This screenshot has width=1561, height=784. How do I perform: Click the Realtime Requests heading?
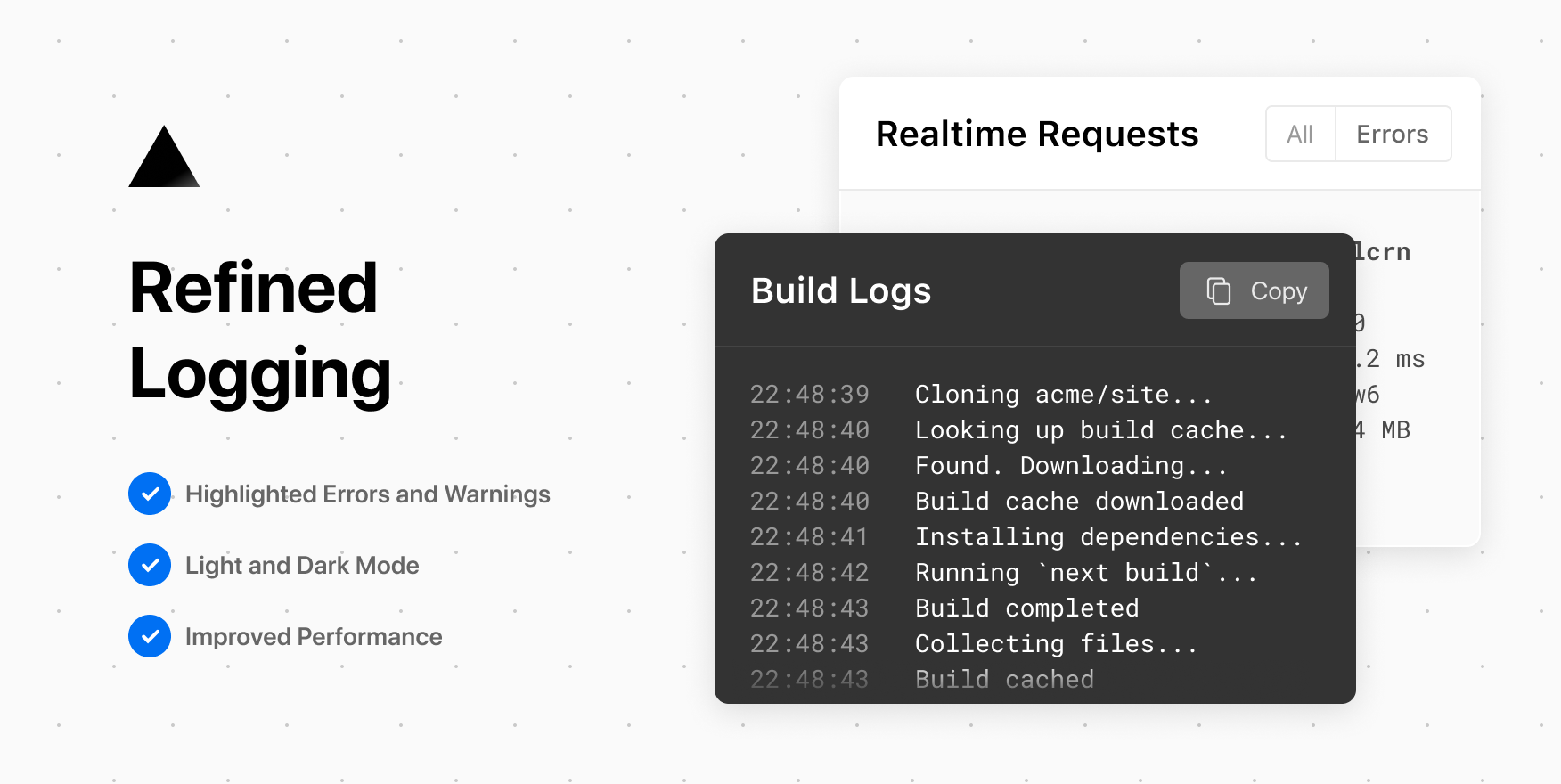click(x=1036, y=135)
